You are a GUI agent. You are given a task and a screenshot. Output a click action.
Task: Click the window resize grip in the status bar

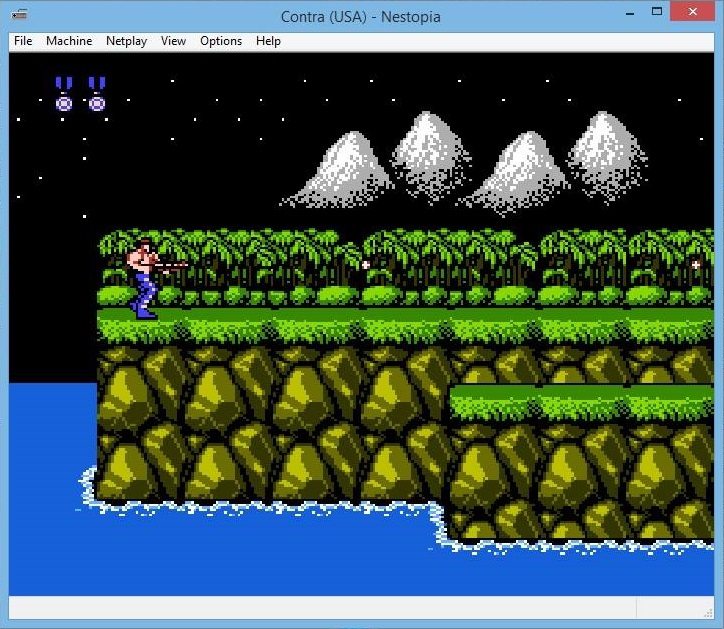click(x=708, y=613)
